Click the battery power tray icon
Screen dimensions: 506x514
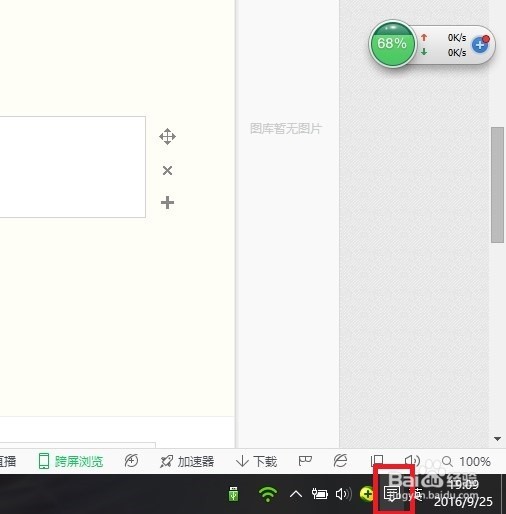(319, 494)
